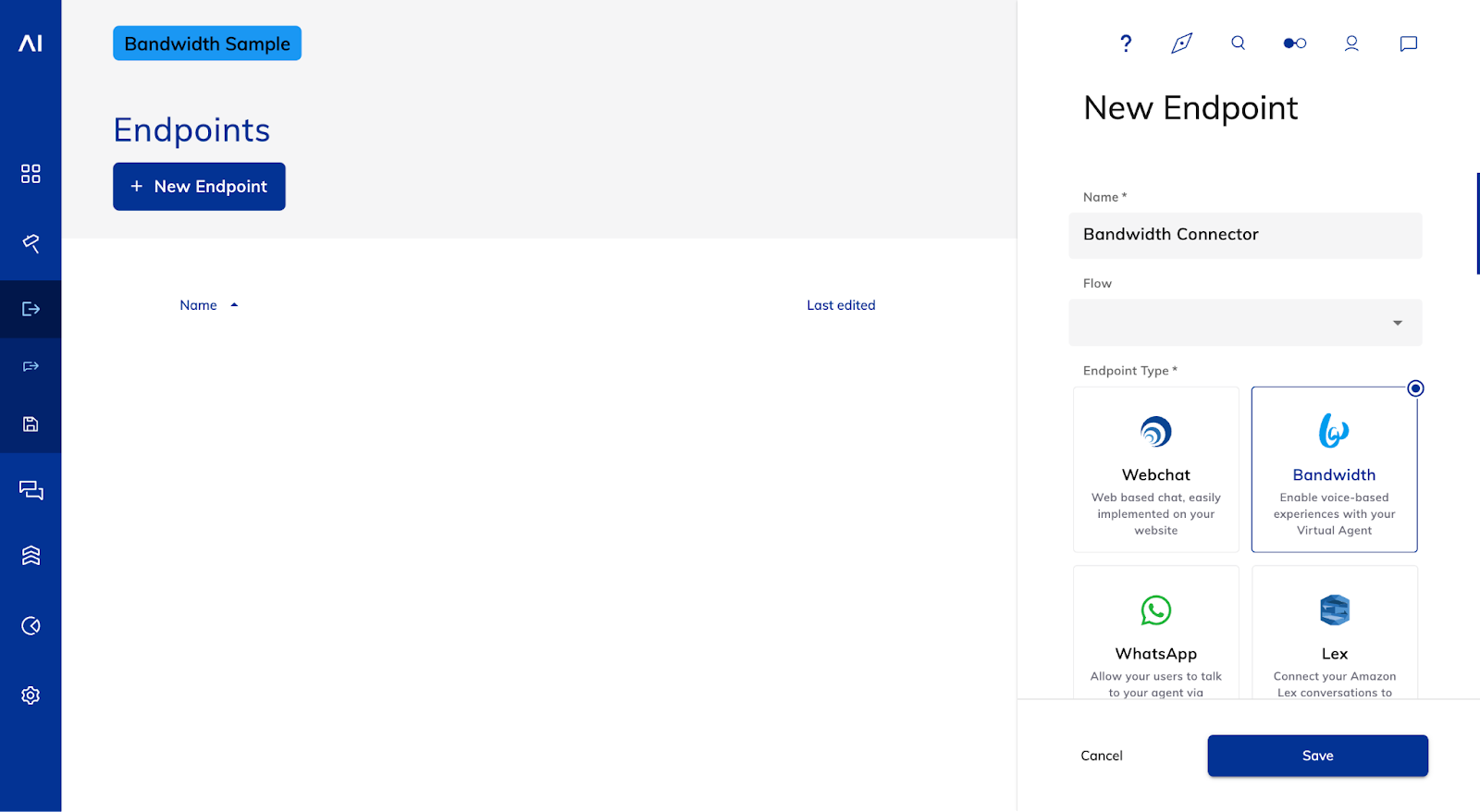Select the Webchat endpoint type card
This screenshot has width=1480, height=812.
1156,470
